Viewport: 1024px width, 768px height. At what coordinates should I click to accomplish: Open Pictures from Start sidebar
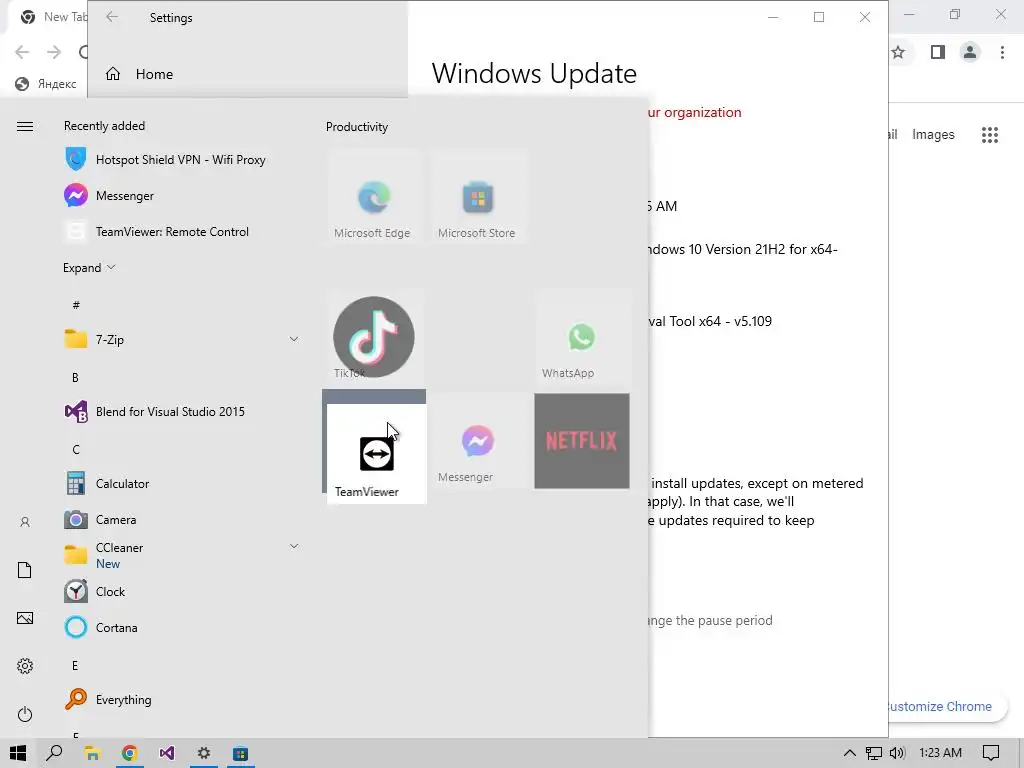coord(25,618)
